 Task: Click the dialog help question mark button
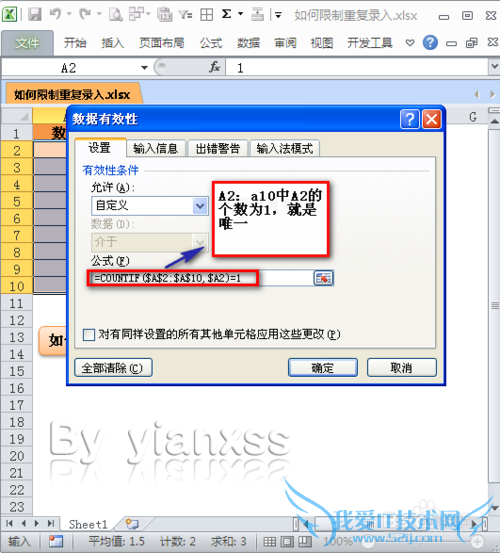[x=410, y=119]
